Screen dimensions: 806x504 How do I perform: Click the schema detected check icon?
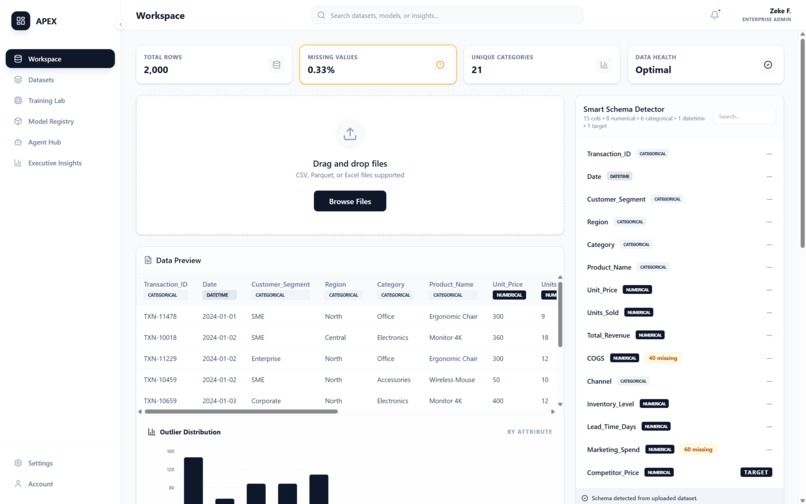click(x=584, y=498)
